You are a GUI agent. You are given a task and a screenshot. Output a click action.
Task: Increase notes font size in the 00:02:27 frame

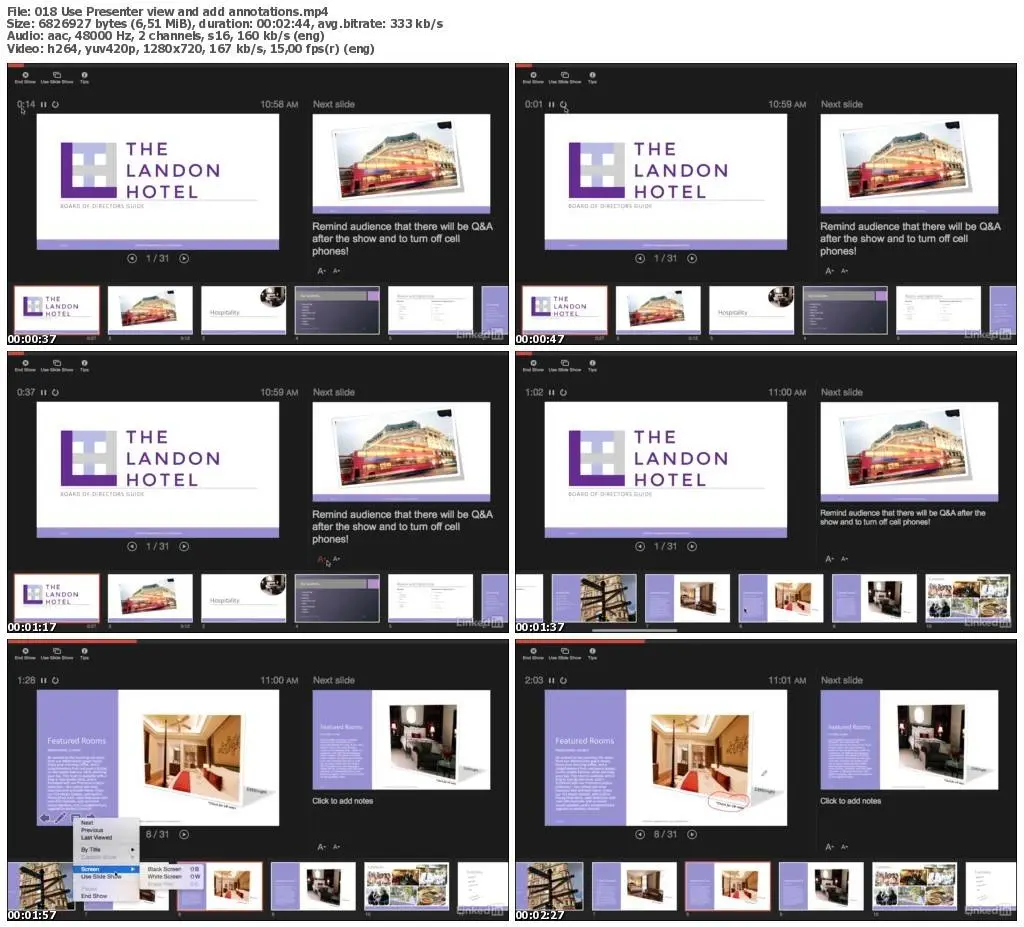[x=829, y=847]
